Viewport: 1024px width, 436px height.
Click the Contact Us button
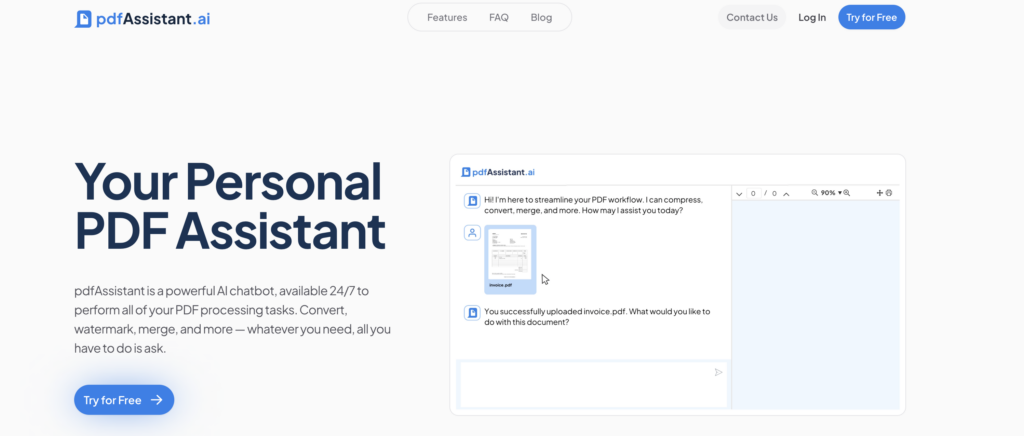pyautogui.click(x=752, y=18)
